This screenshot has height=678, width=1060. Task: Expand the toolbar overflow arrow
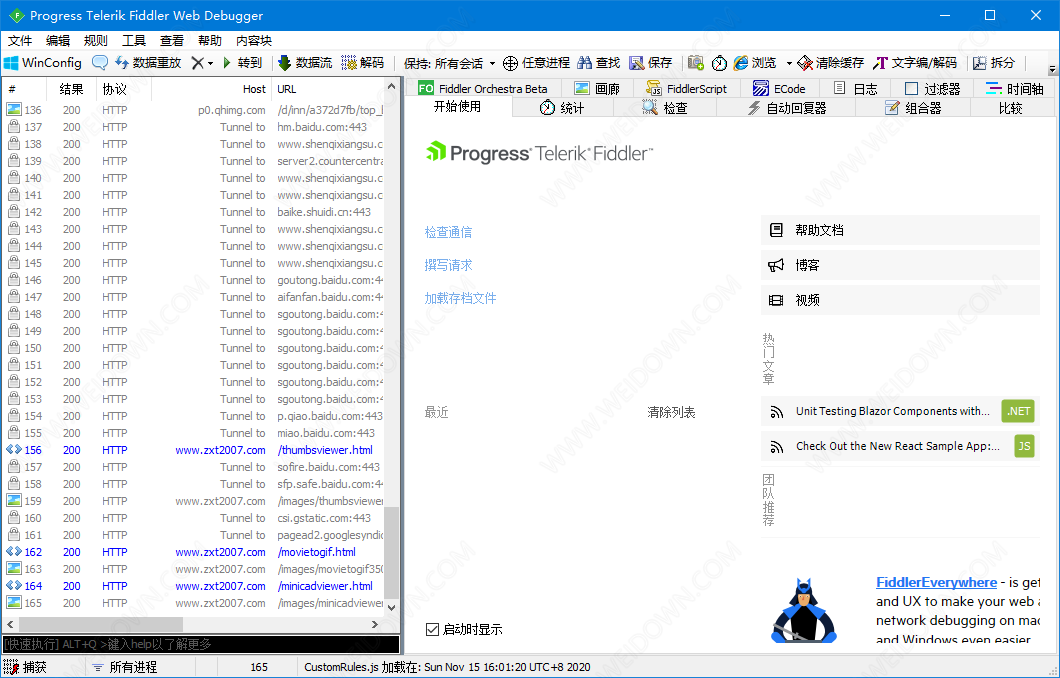coord(1052,69)
